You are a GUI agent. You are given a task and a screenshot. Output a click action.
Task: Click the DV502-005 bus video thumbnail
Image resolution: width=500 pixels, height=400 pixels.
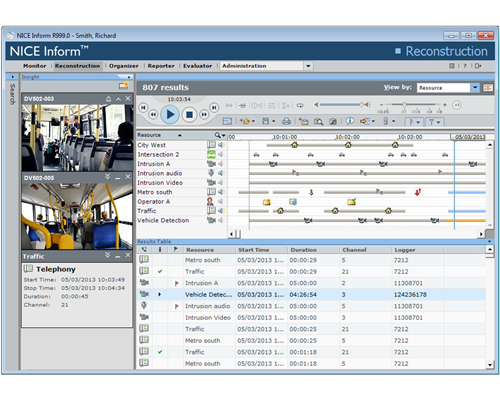click(x=77, y=216)
